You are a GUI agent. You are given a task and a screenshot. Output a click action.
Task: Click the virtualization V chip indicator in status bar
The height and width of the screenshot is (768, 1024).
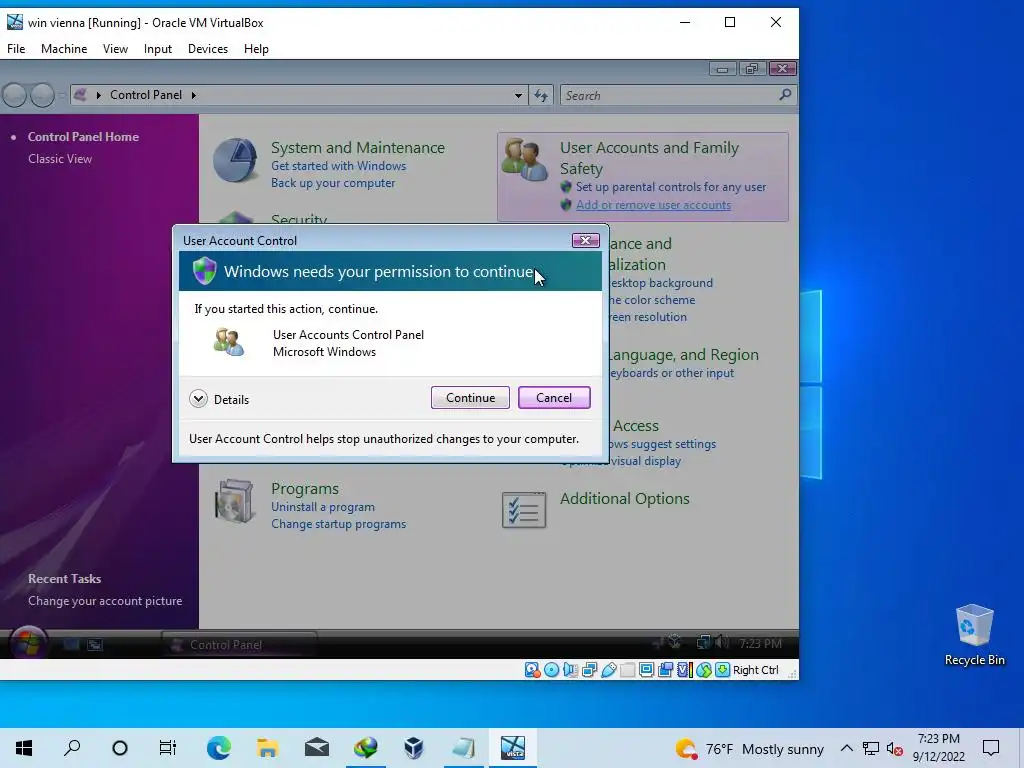coord(684,670)
